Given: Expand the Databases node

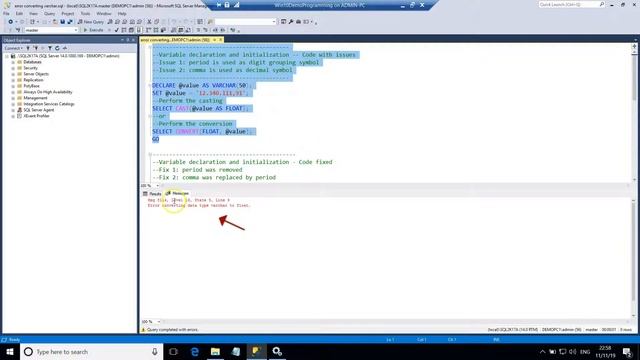Looking at the screenshot, I should (x=13, y=62).
